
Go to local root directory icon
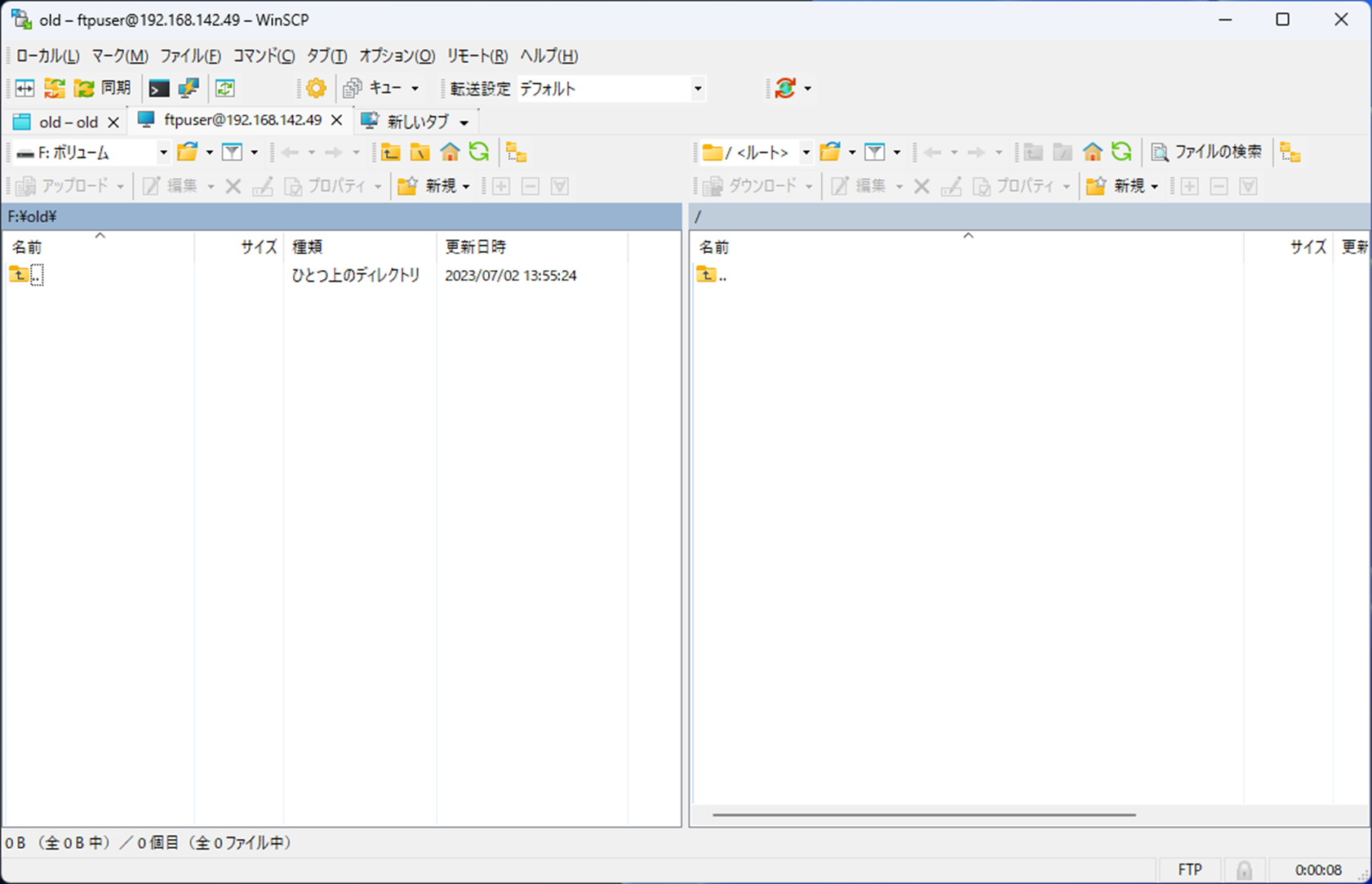[x=420, y=152]
